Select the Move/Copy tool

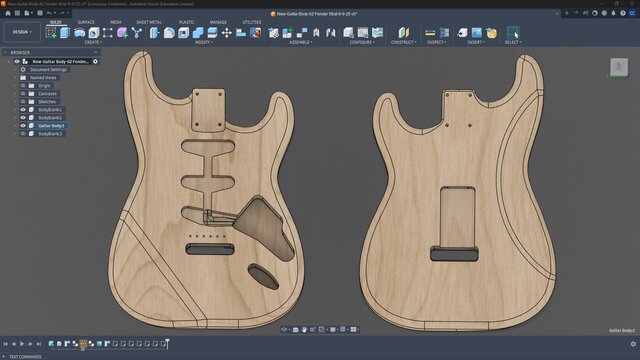click(x=227, y=33)
